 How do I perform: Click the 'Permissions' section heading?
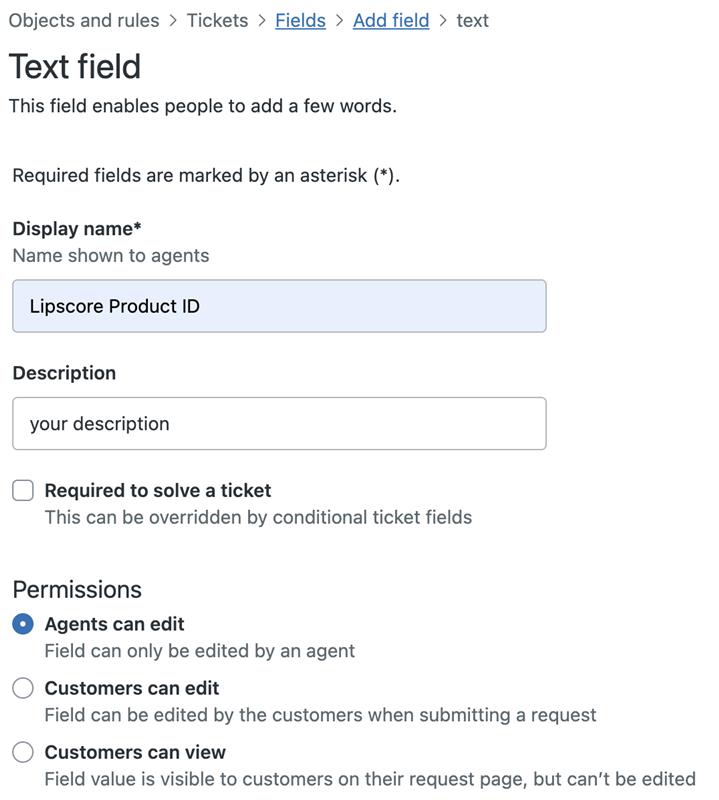[77, 589]
